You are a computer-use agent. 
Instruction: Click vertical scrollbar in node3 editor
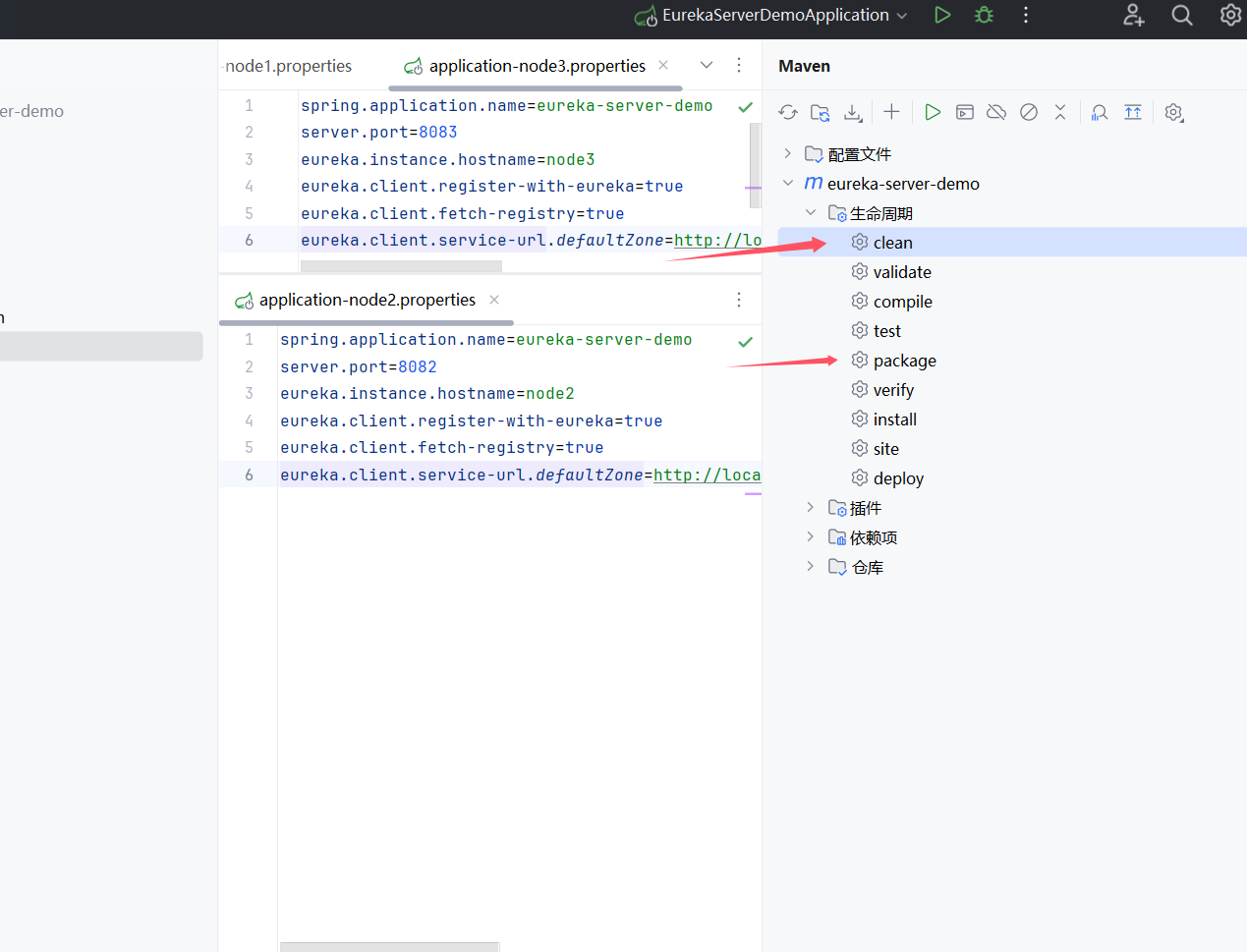coord(755,164)
